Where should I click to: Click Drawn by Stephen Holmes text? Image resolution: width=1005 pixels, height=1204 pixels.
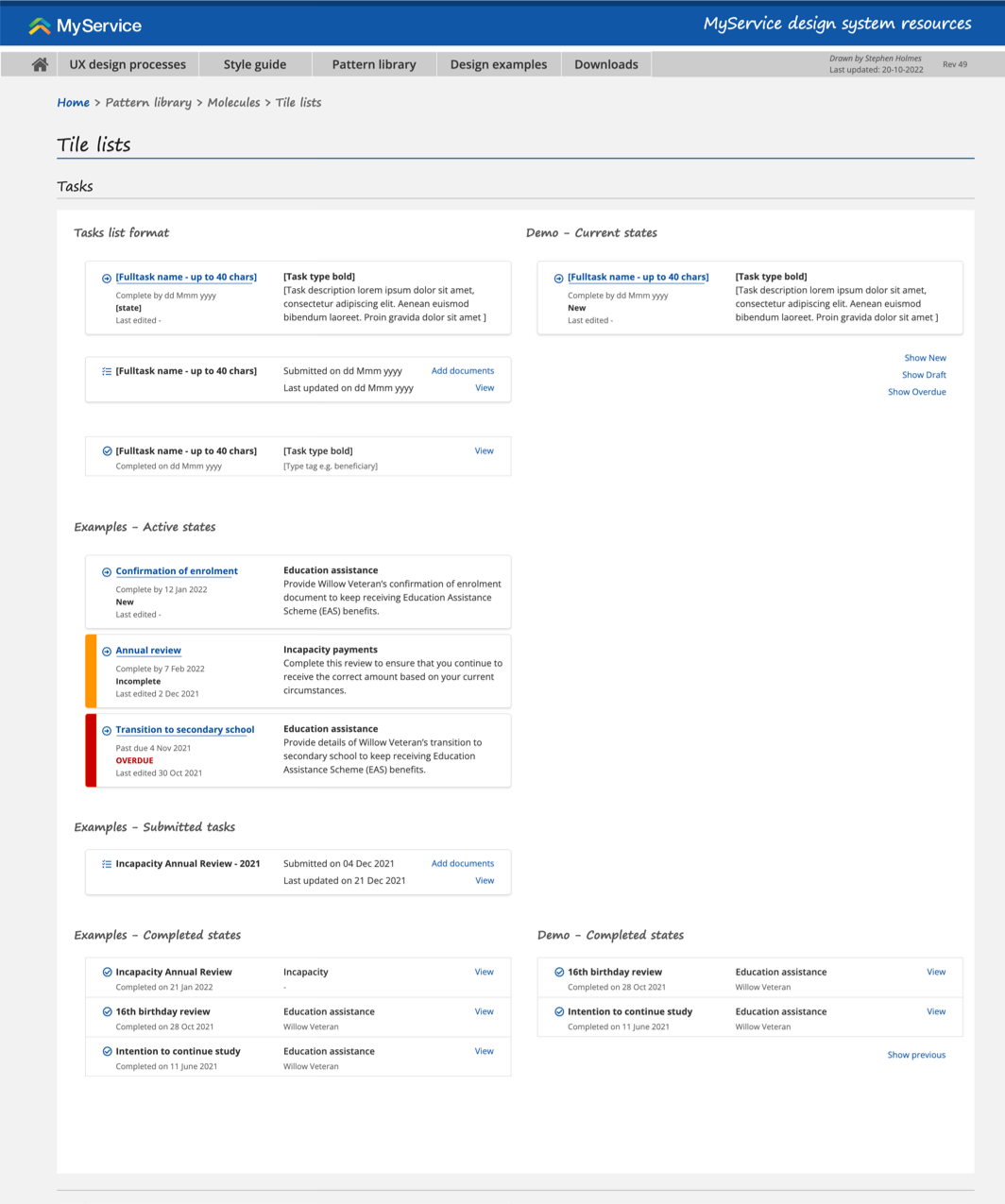point(876,59)
